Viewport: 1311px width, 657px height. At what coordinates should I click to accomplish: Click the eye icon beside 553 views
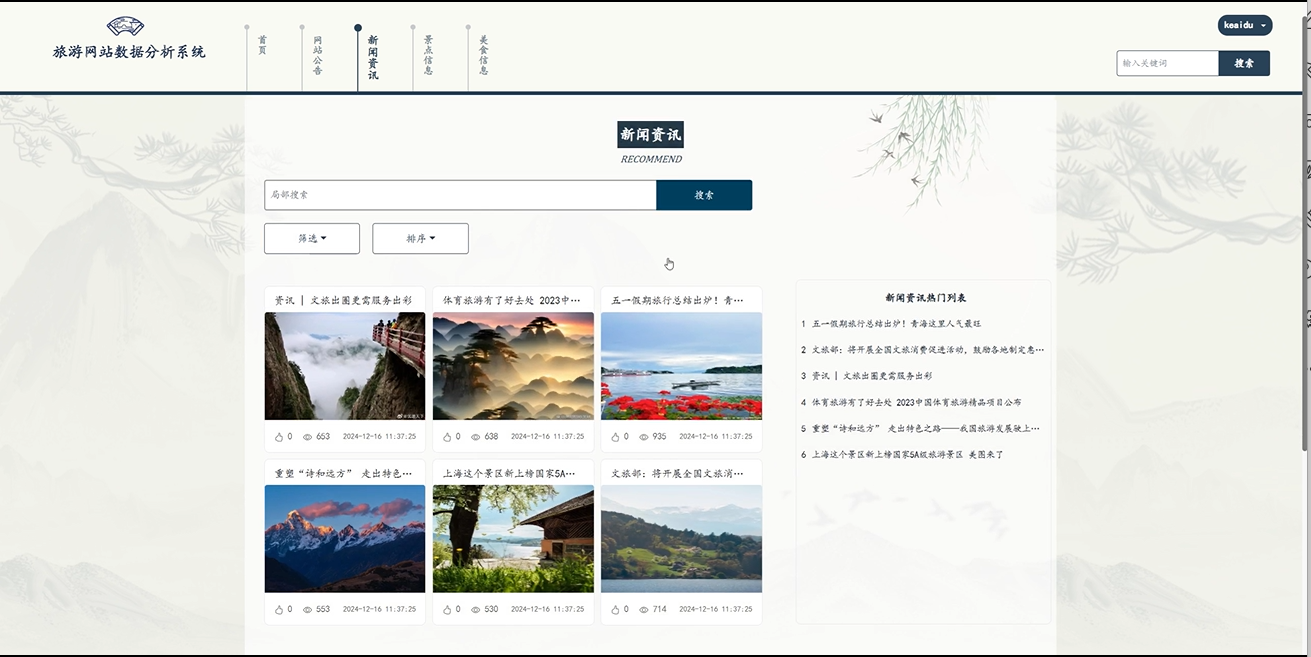click(x=307, y=610)
